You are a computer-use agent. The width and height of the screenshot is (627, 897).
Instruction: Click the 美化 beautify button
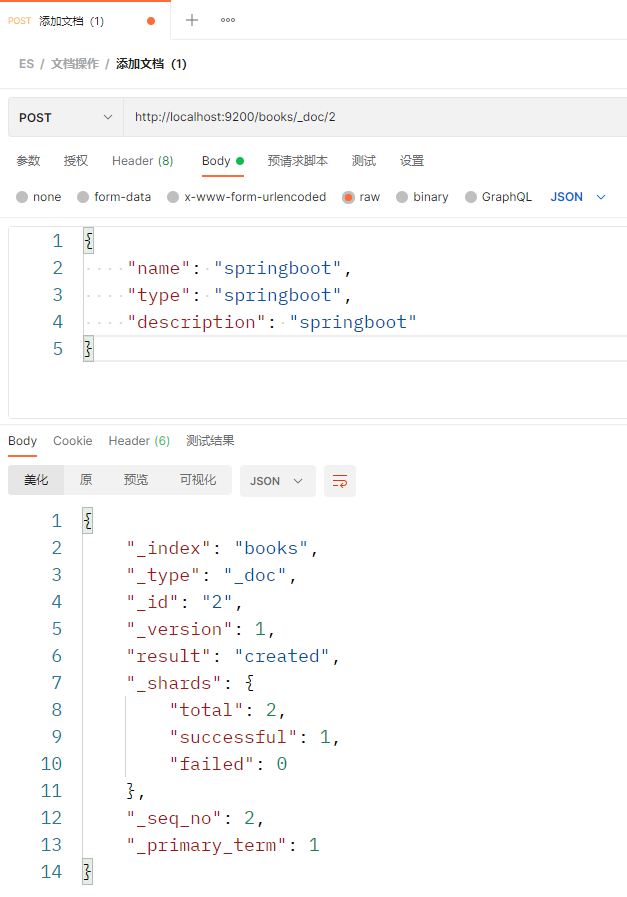coord(36,481)
